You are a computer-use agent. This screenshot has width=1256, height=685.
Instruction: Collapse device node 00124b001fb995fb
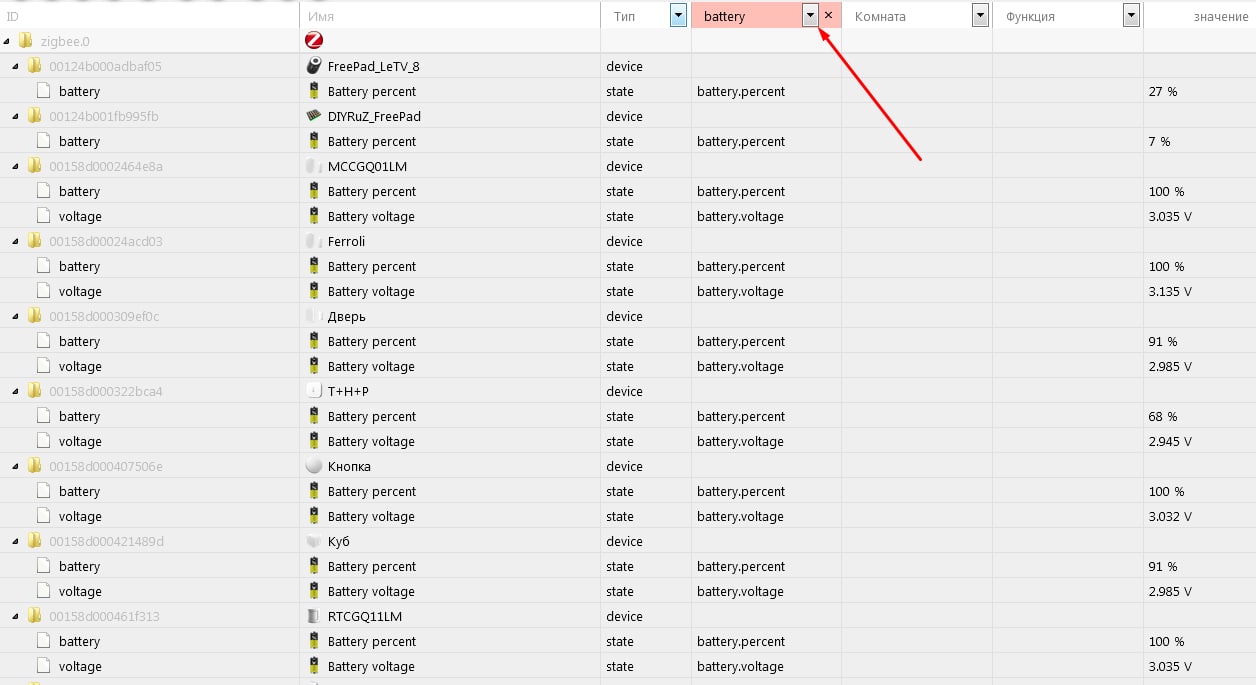[16, 117]
